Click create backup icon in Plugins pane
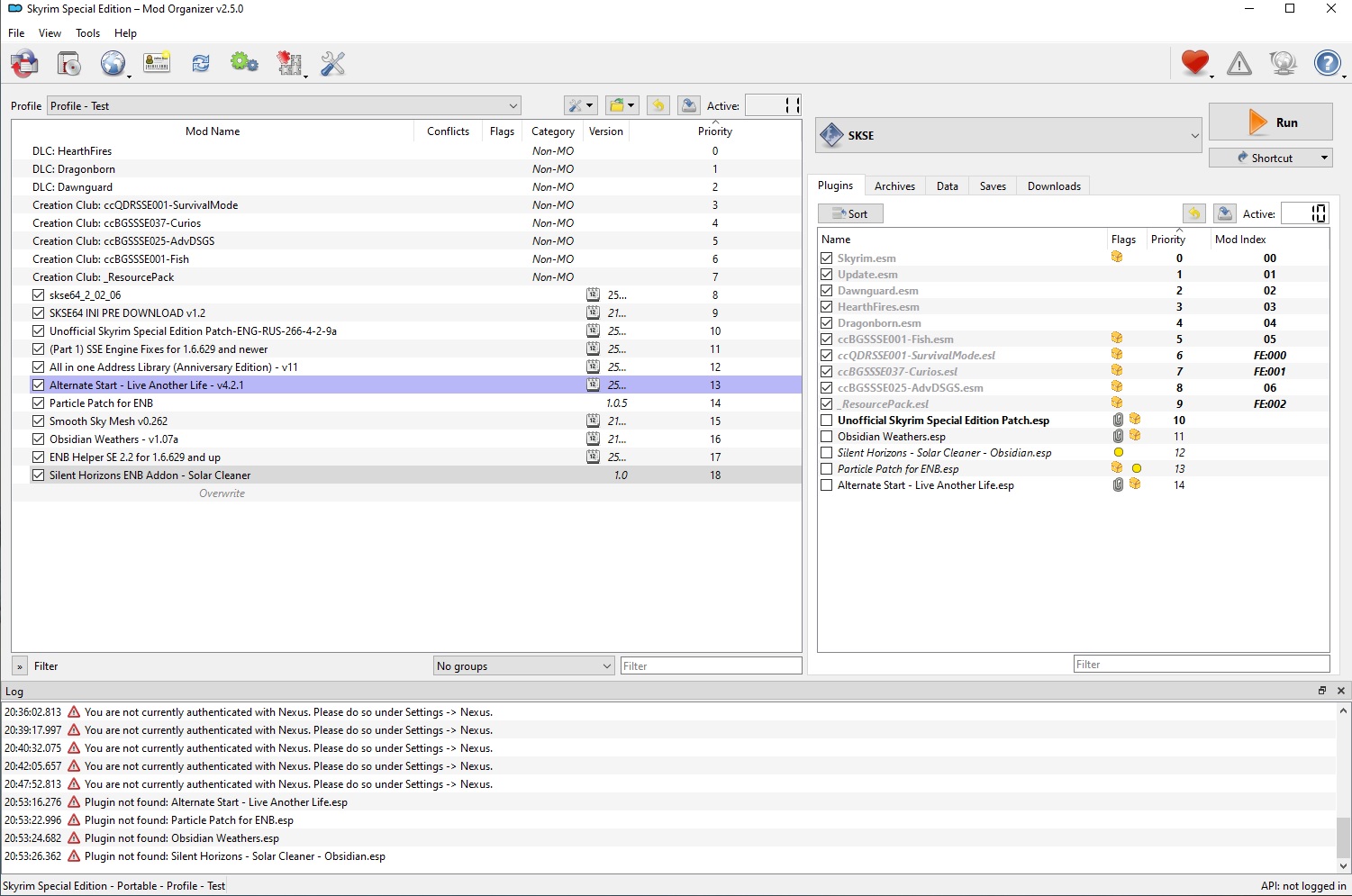Screen dimensions: 1352x896 [1224, 213]
